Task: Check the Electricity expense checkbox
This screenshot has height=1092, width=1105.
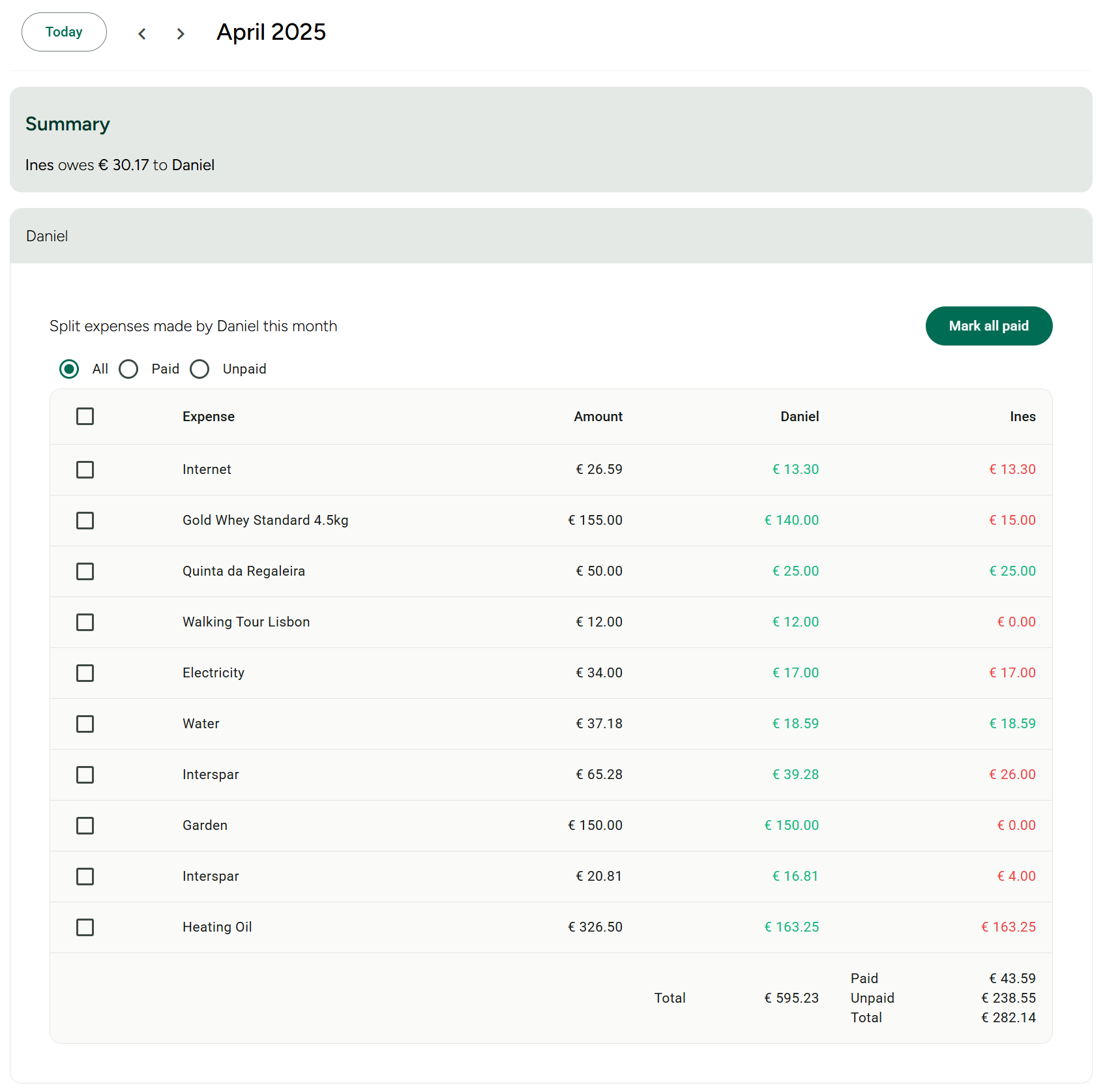Action: pyautogui.click(x=85, y=673)
